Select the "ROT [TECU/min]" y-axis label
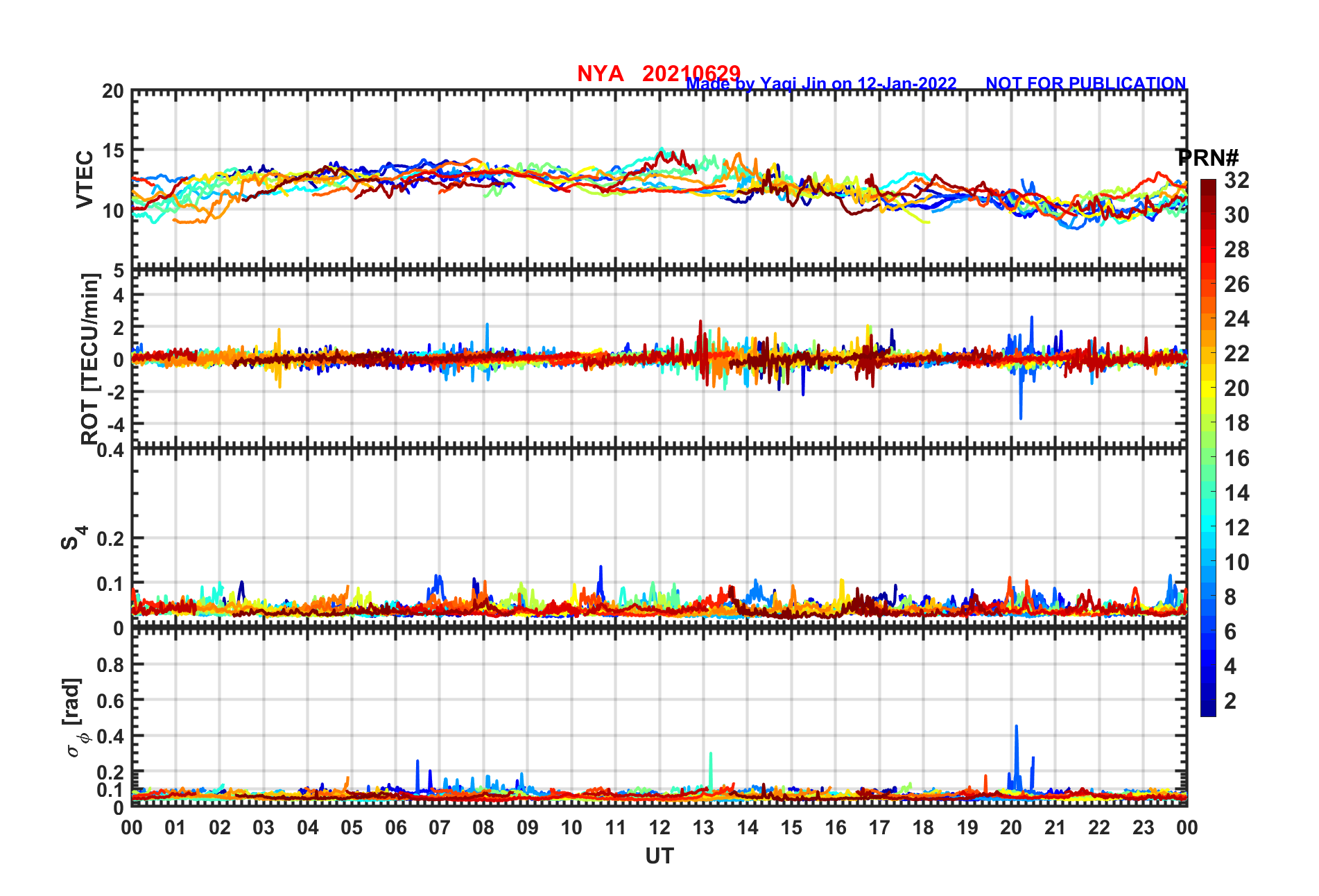The width and height of the screenshot is (1319, 896). pyautogui.click(x=90, y=359)
